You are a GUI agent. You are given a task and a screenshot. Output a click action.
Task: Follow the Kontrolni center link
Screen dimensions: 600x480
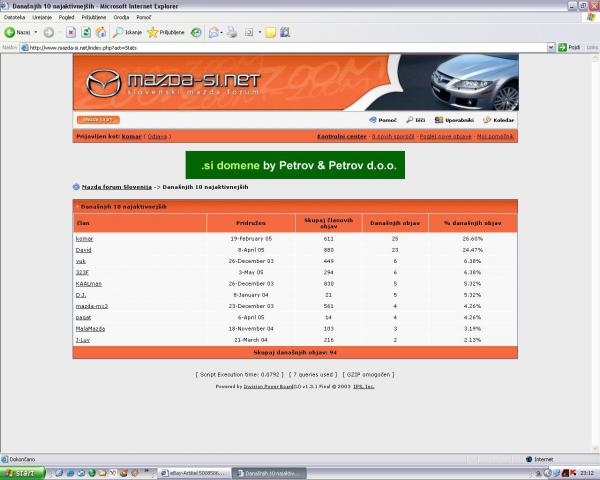coord(341,135)
